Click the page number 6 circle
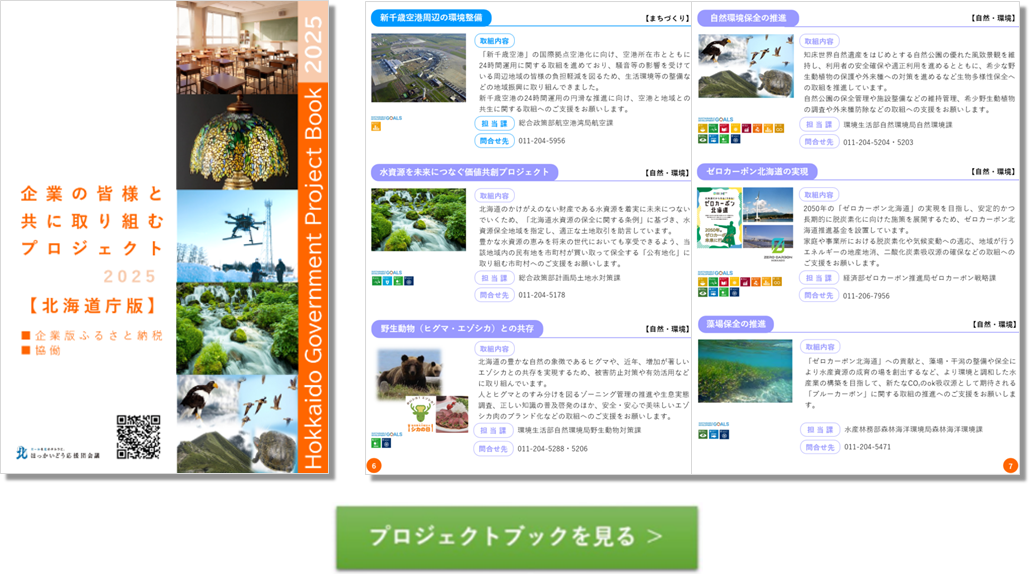This screenshot has height=574, width=1031. pyautogui.click(x=374, y=465)
